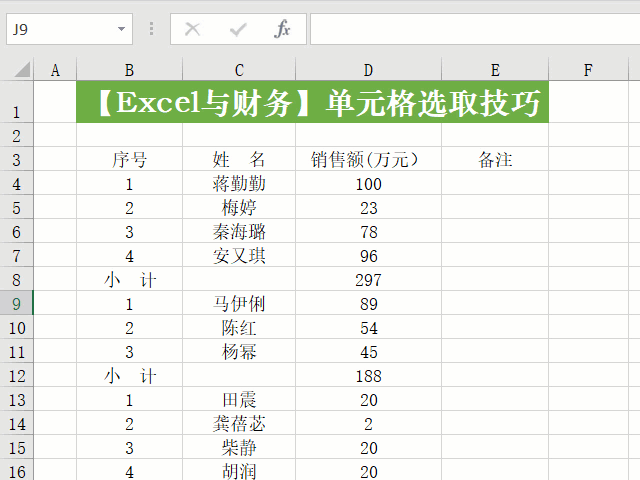Select the cell with name 安又琪
640x480 pixels.
pyautogui.click(x=239, y=255)
